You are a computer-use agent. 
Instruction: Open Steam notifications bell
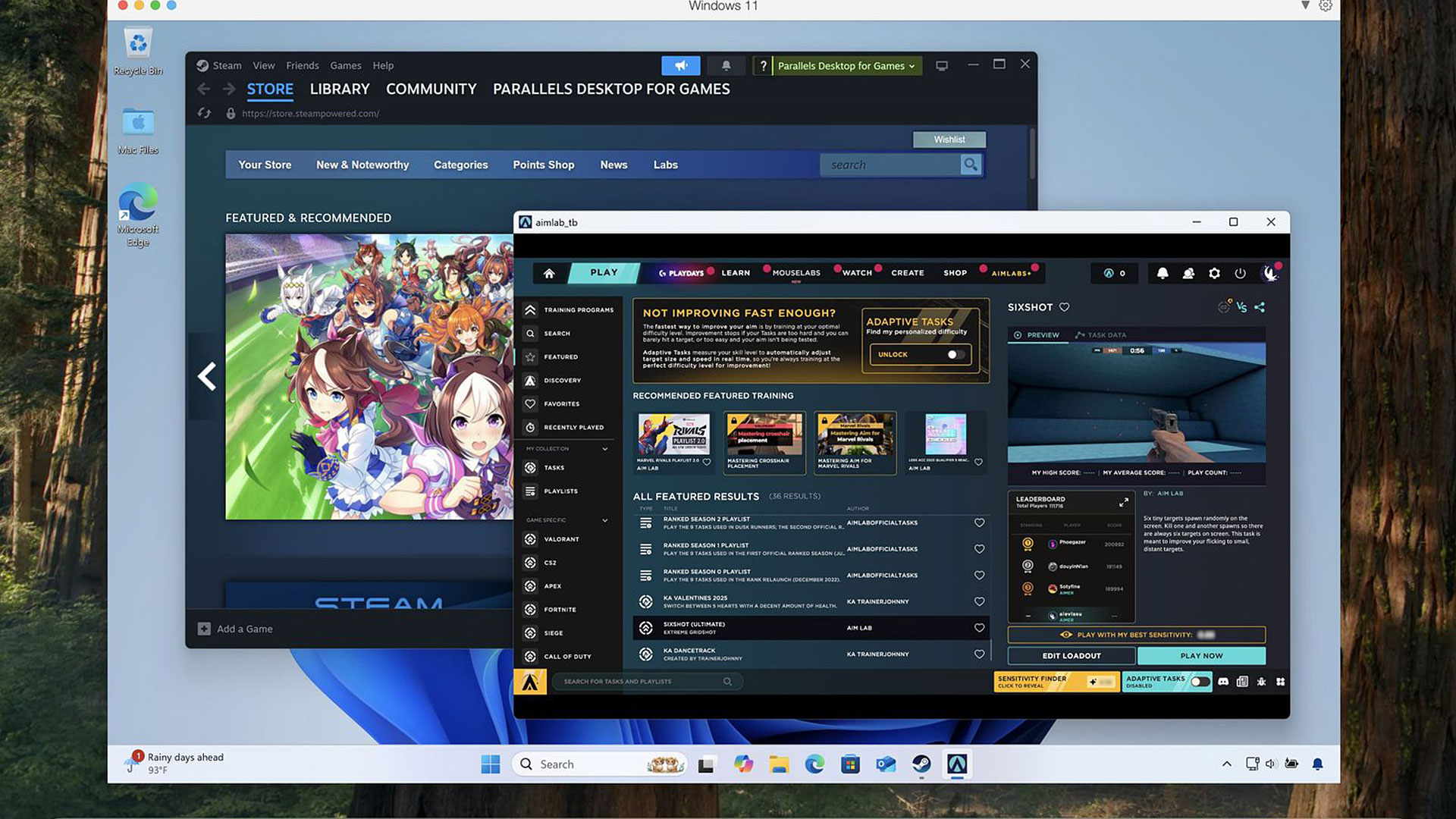pos(726,66)
